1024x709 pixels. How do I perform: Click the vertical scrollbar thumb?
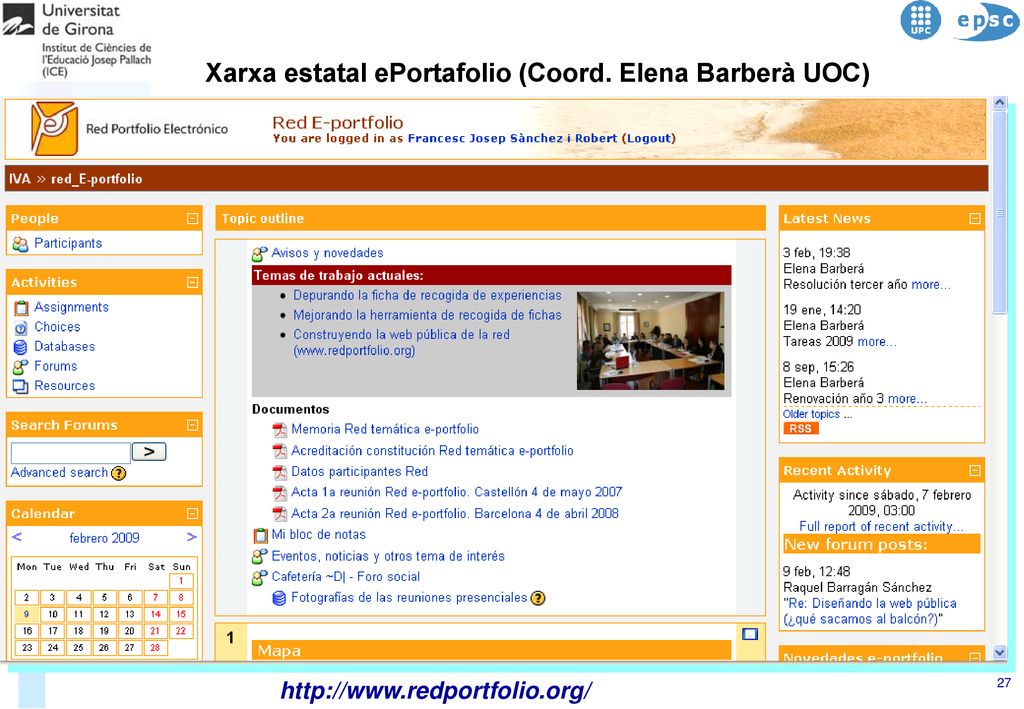point(999,213)
